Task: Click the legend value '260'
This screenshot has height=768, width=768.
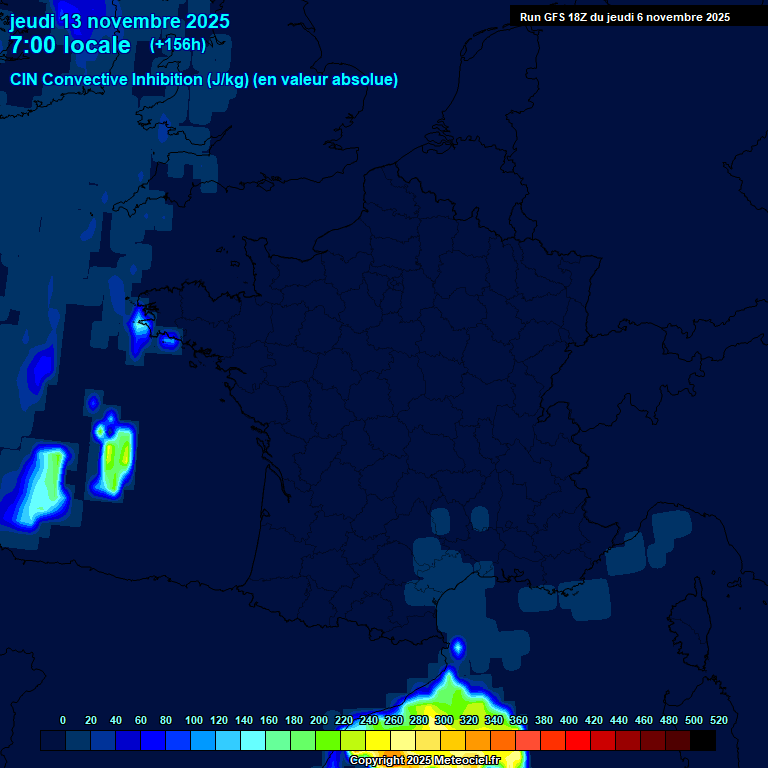Action: coord(394,720)
